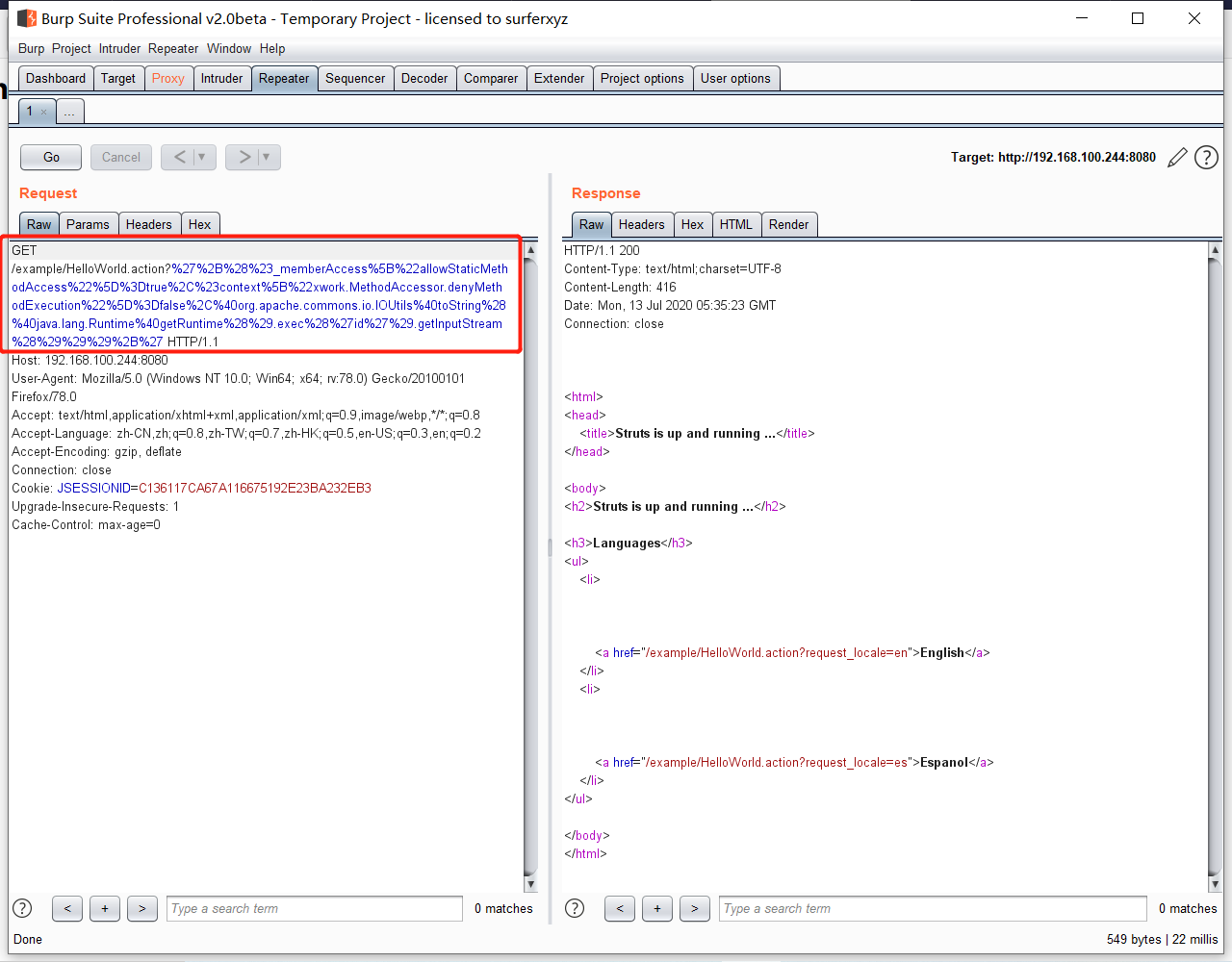Click the Content-Length: 416 response header
The width and height of the screenshot is (1232, 962).
[x=620, y=287]
